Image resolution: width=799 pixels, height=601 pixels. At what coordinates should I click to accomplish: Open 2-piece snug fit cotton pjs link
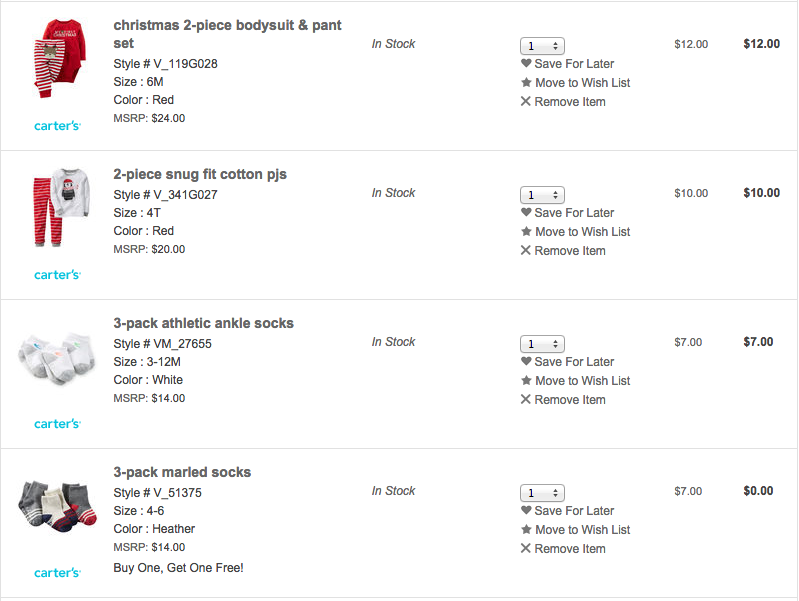(200, 174)
